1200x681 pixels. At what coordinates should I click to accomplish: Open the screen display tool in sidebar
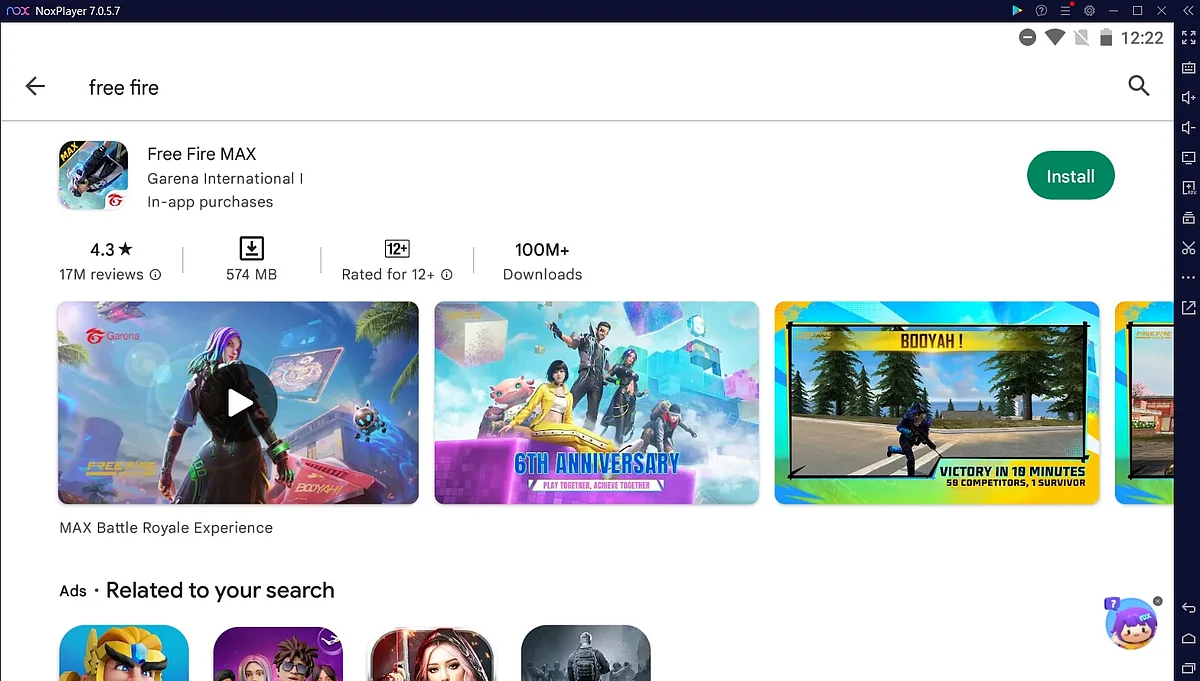click(x=1188, y=158)
